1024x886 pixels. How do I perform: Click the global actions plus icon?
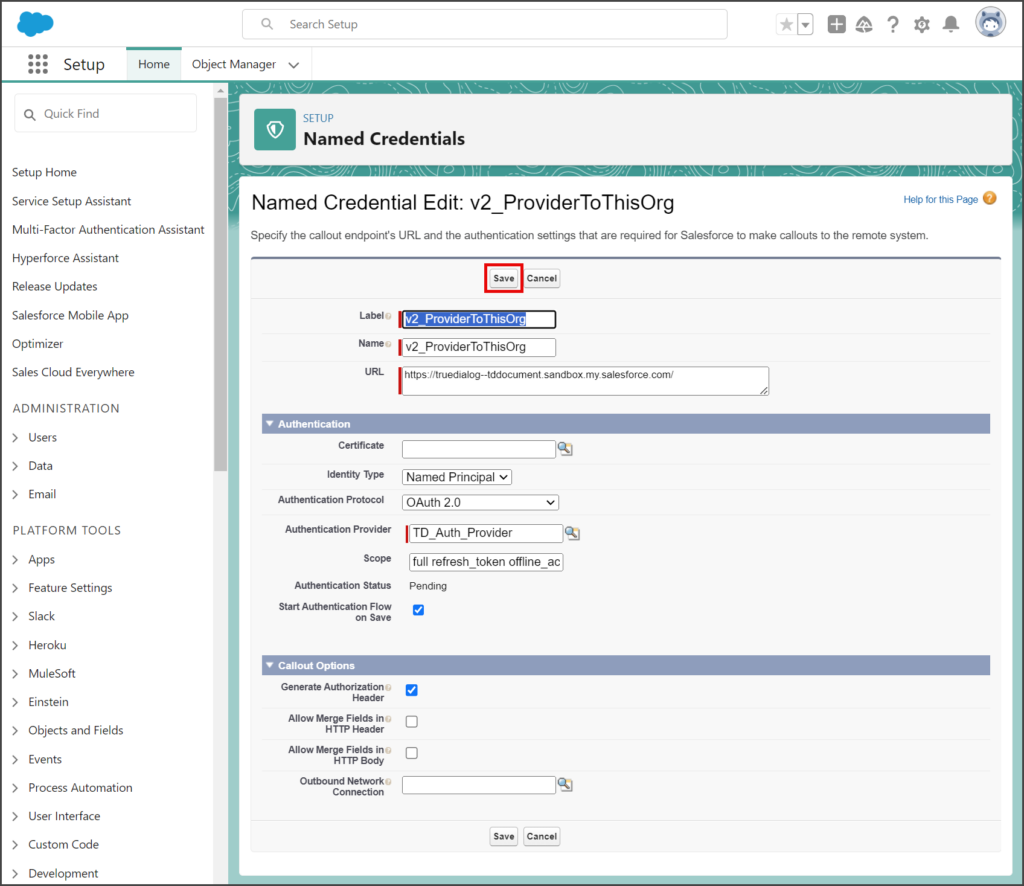[836, 25]
